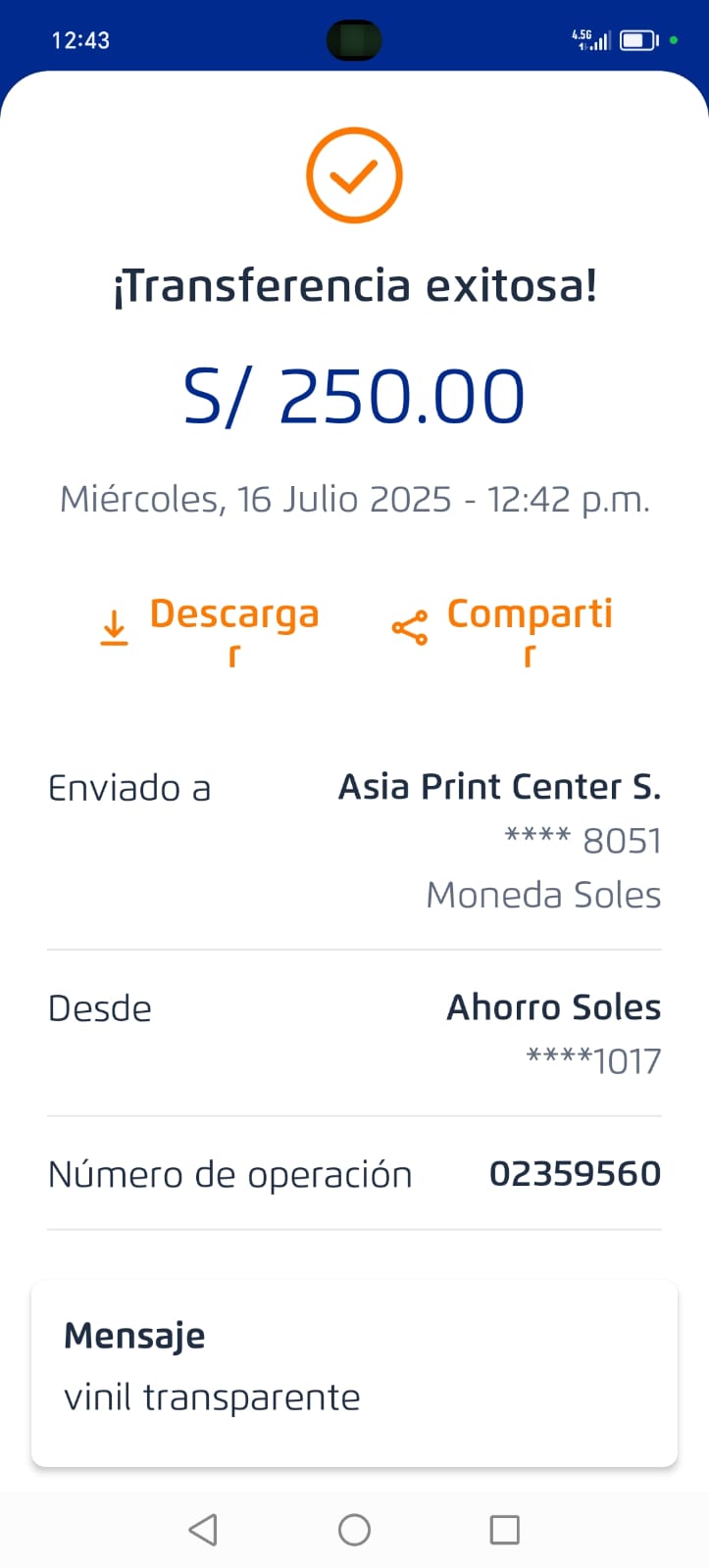
Task: Tap the masked account number **** 8051
Action: pyautogui.click(x=582, y=841)
